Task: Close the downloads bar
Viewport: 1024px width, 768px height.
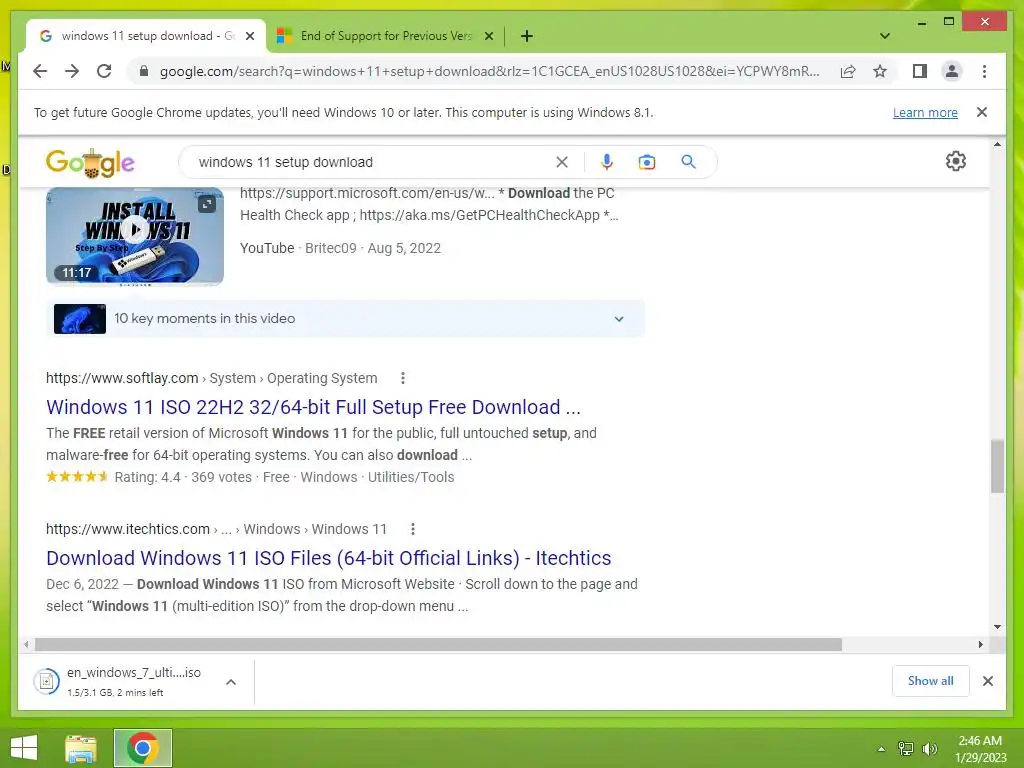Action: [x=987, y=681]
